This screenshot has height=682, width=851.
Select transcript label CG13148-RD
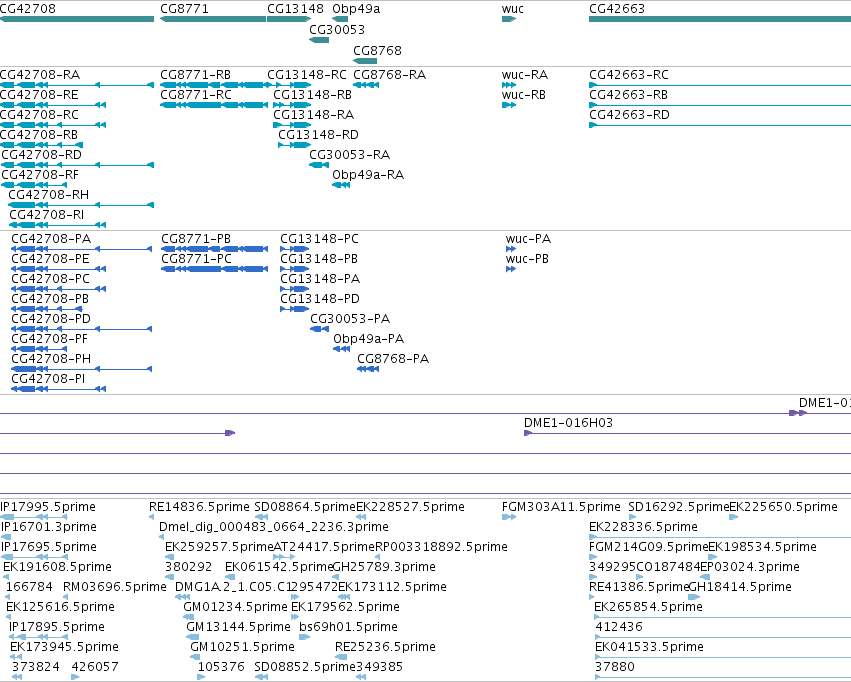point(319,135)
